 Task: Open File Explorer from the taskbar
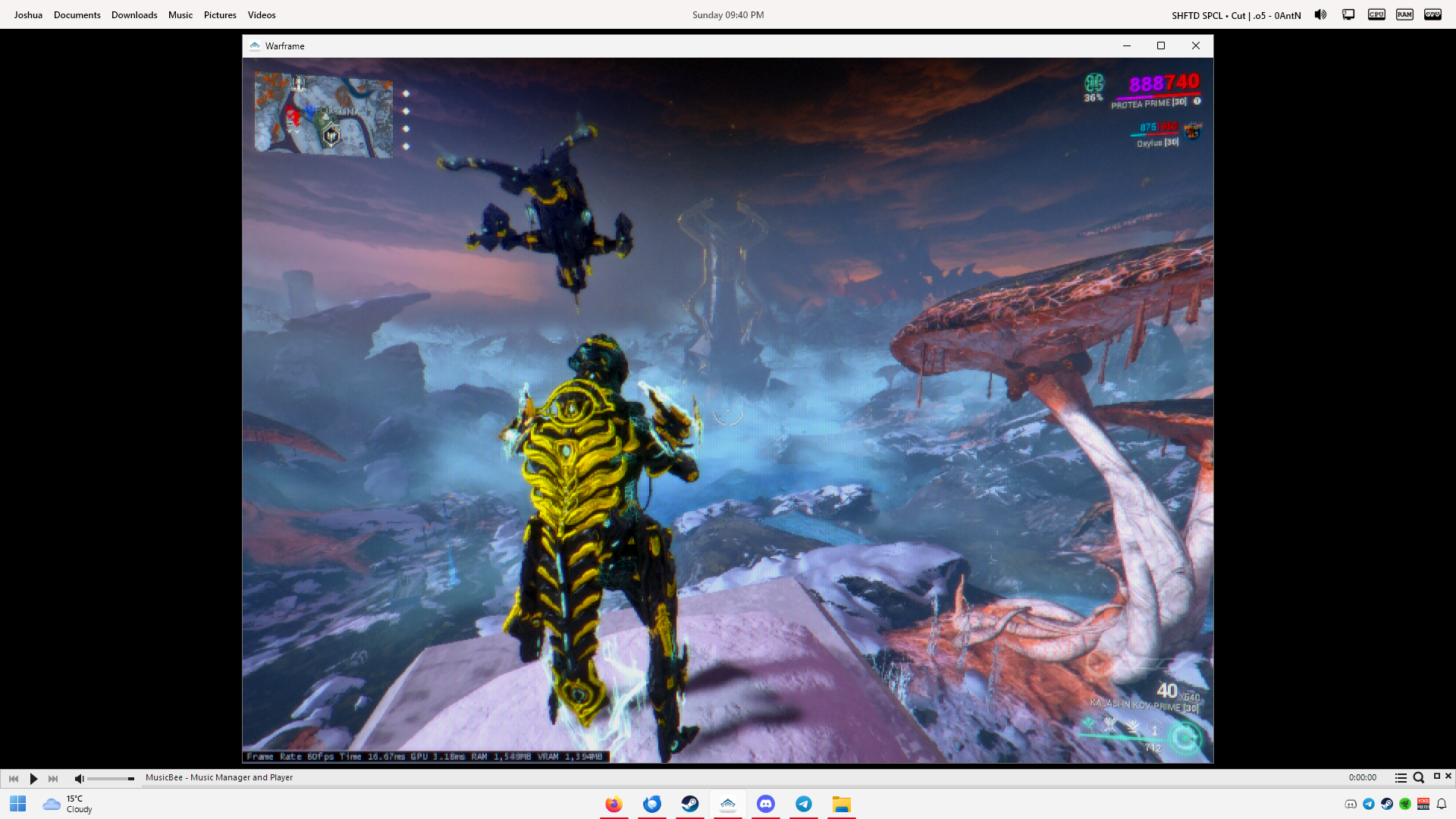click(842, 804)
